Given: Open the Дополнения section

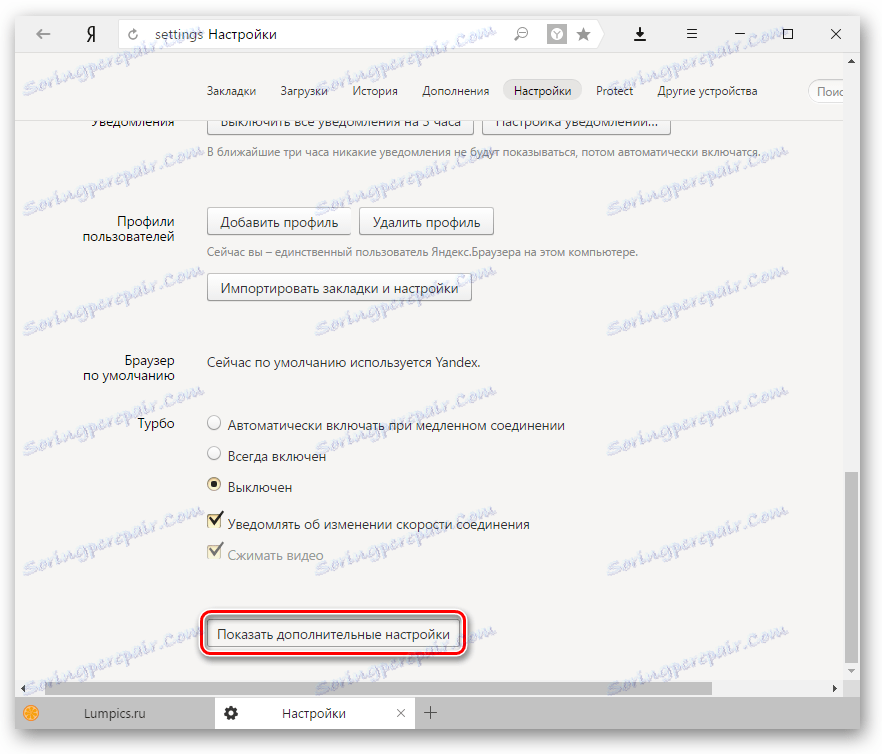Looking at the screenshot, I should pos(456,91).
